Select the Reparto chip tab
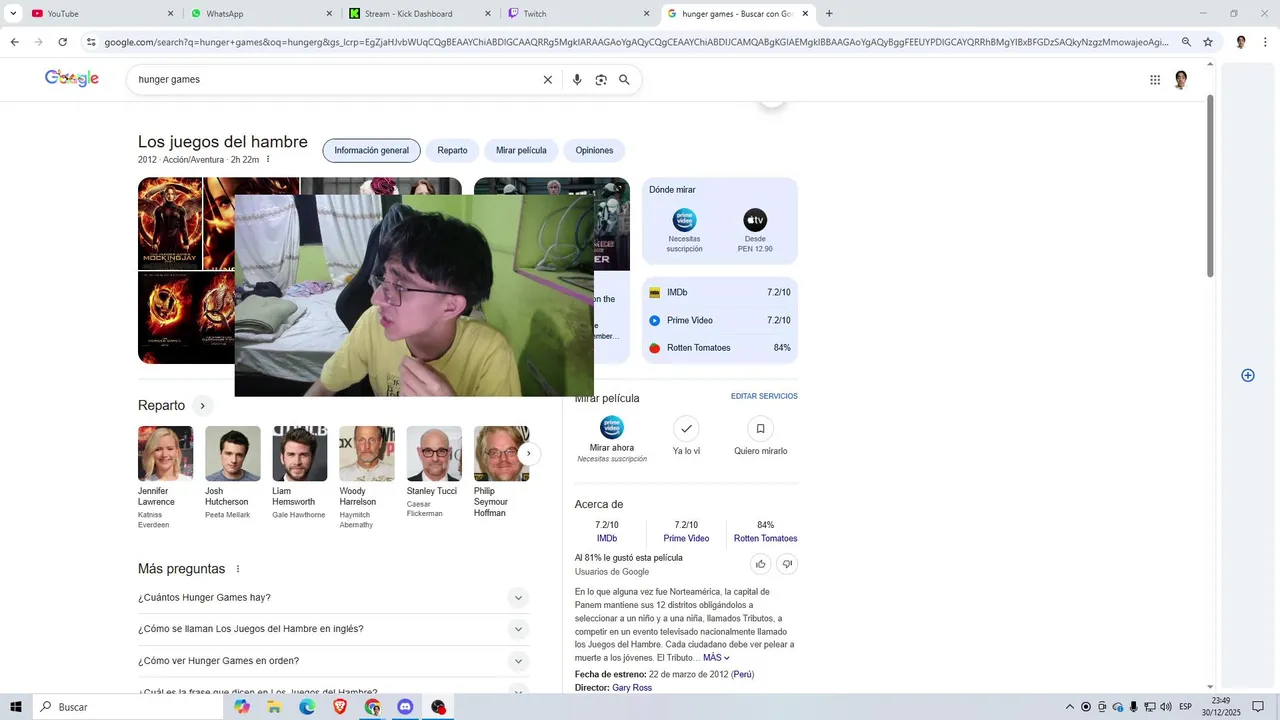1280x720 pixels. click(x=452, y=151)
